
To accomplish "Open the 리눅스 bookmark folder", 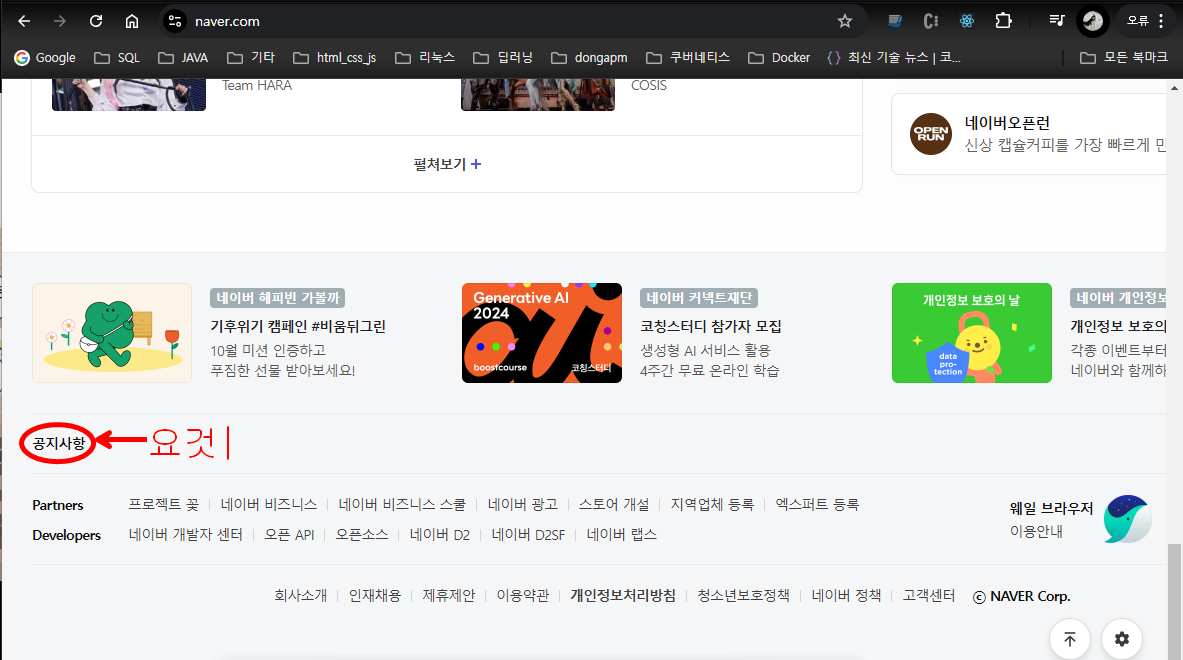I will pyautogui.click(x=426, y=57).
